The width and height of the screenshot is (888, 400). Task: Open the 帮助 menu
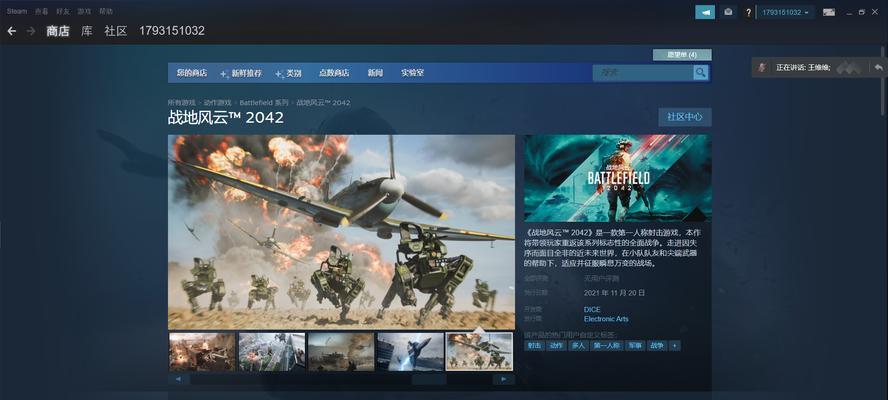[105, 11]
